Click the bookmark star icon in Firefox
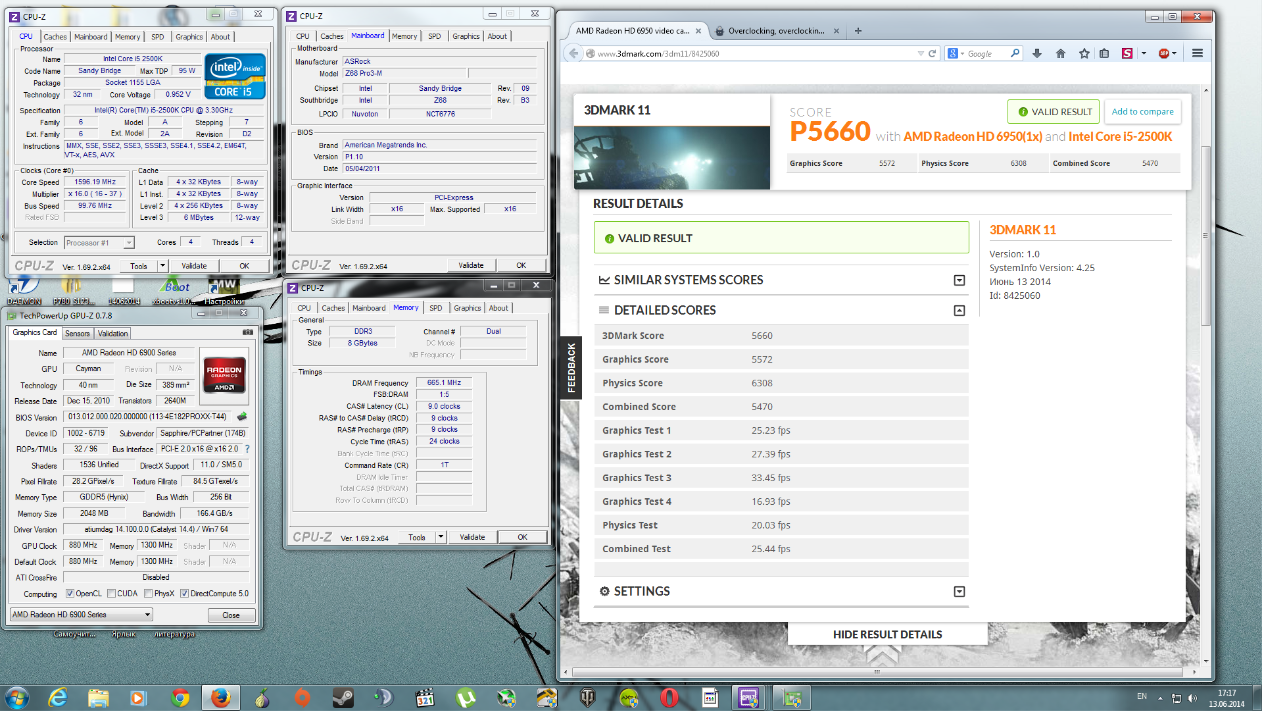Viewport: 1262px width, 720px height. click(x=1084, y=53)
